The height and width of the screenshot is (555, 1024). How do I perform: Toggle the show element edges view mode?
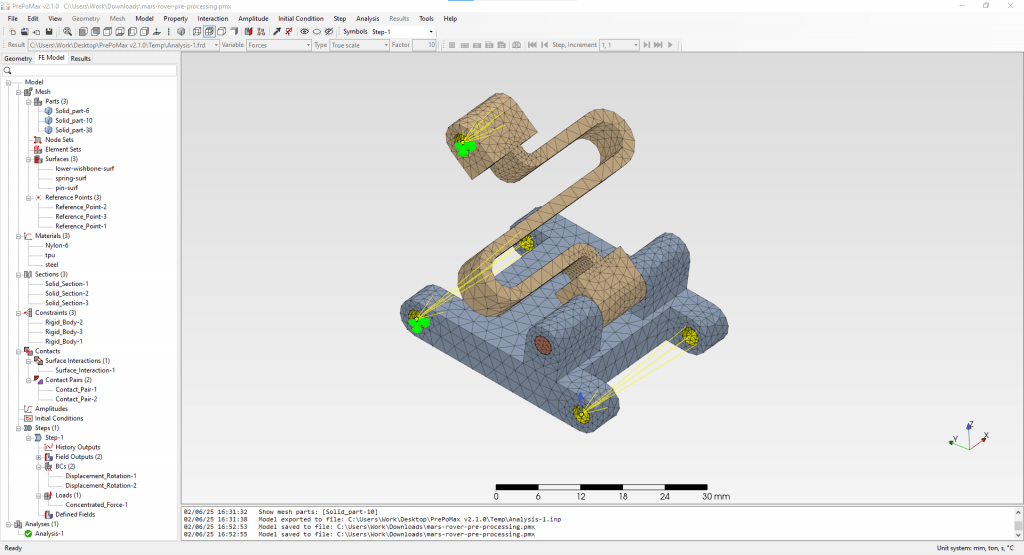click(x=209, y=31)
